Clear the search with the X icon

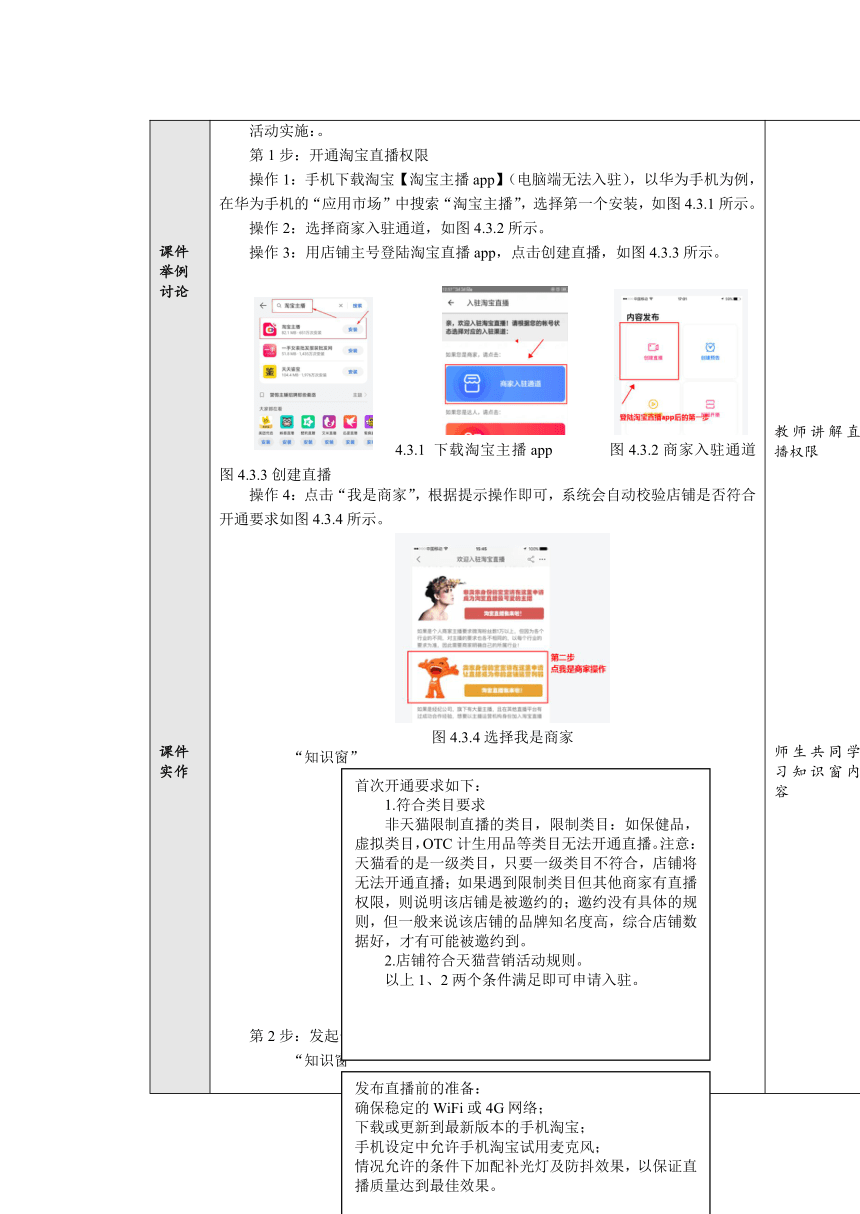[340, 304]
